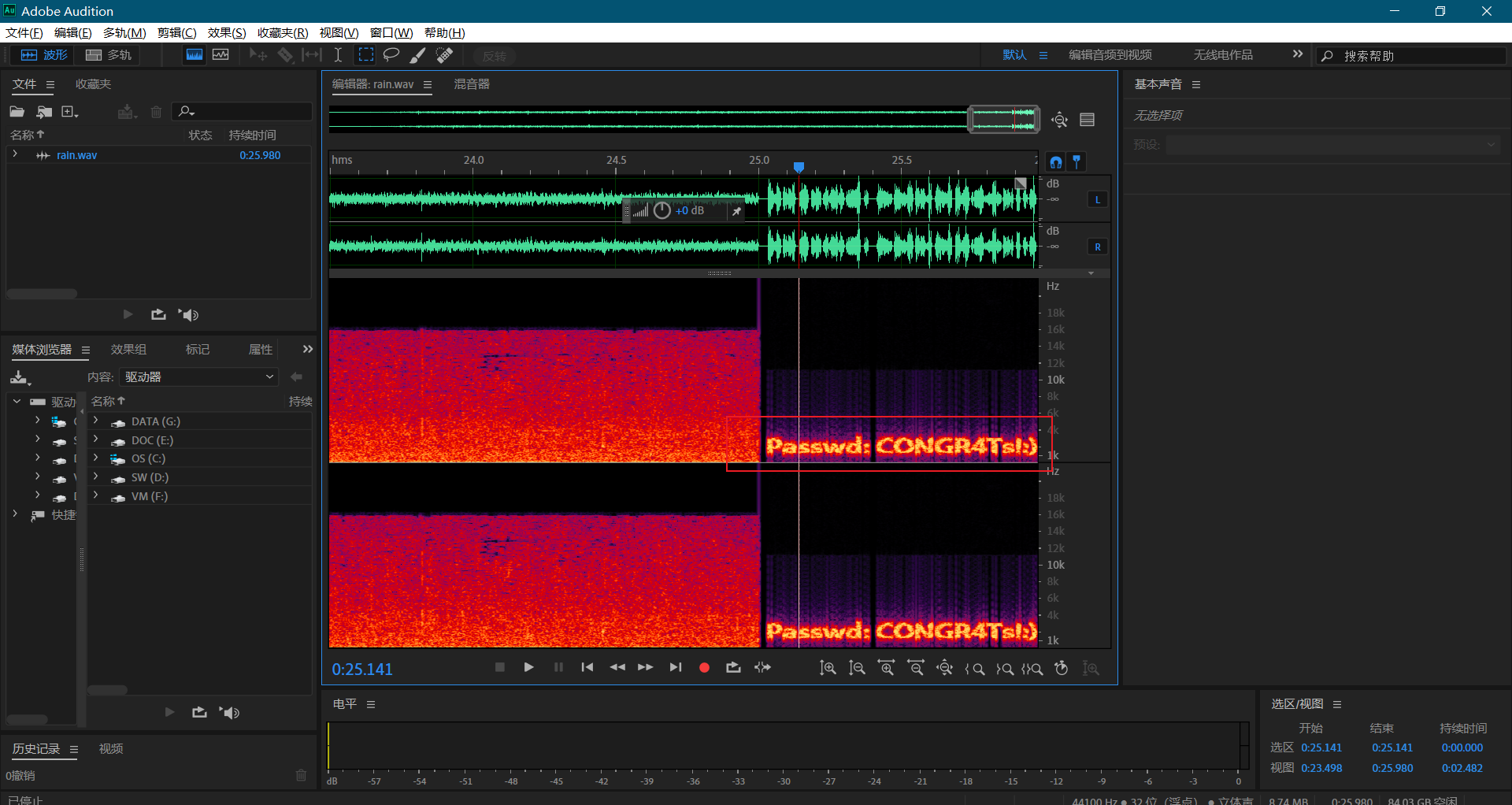This screenshot has width=1512, height=805.
Task: Select the Spot Healing Brush tool
Action: coord(444,55)
